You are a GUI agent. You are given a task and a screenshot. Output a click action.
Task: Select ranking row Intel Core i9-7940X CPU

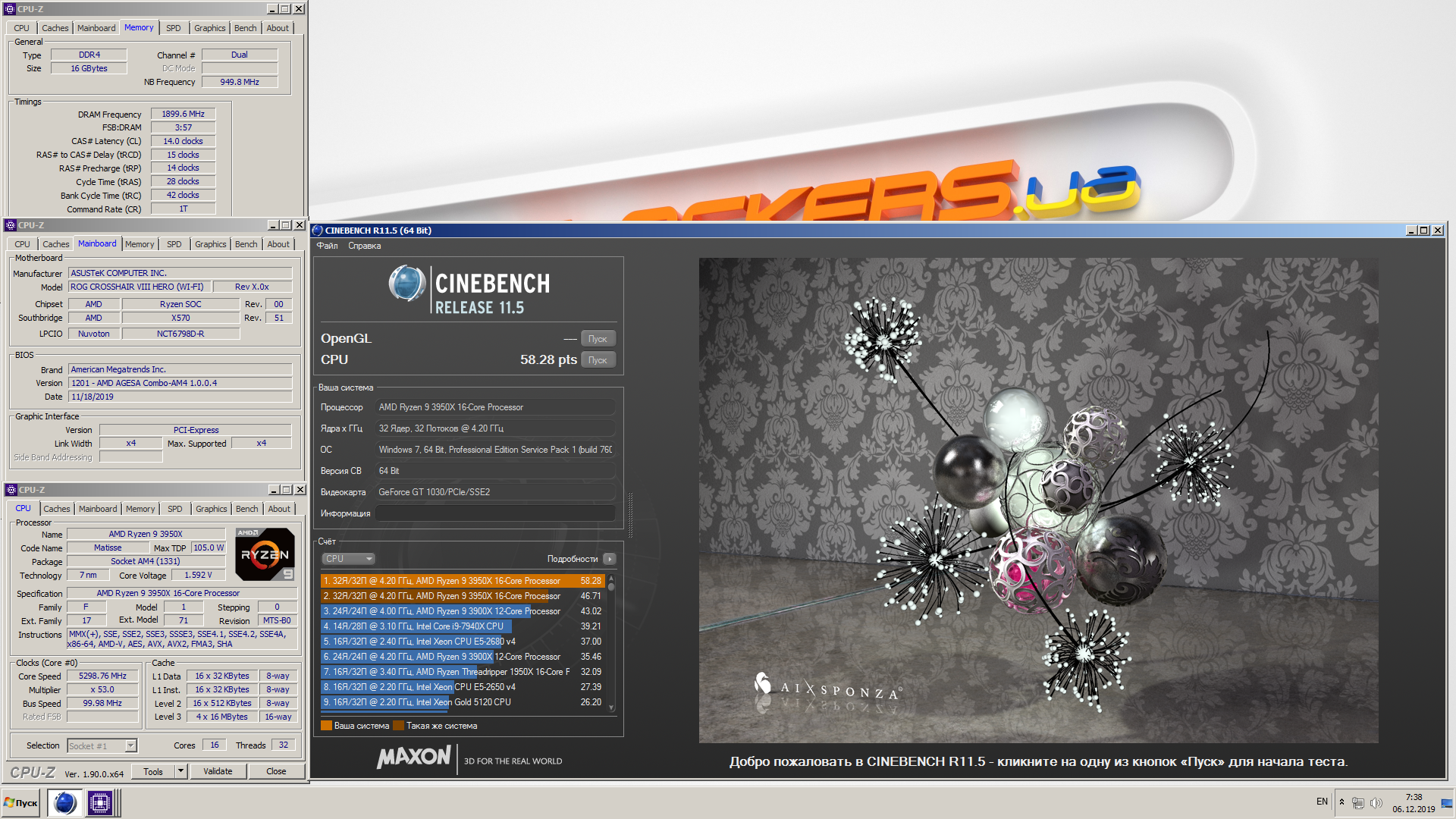coord(463,626)
